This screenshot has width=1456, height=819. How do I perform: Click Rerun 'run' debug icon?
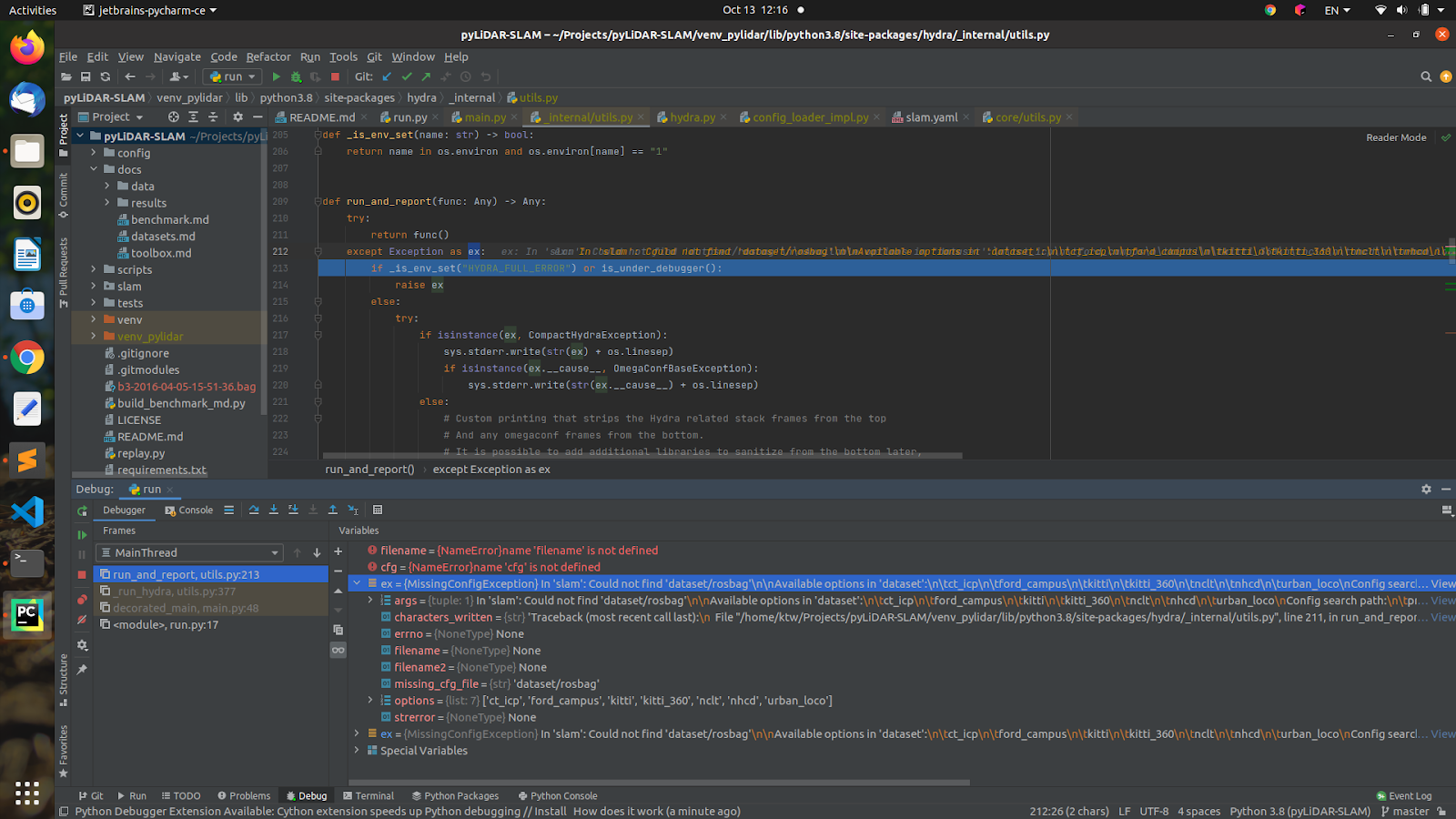[x=82, y=511]
